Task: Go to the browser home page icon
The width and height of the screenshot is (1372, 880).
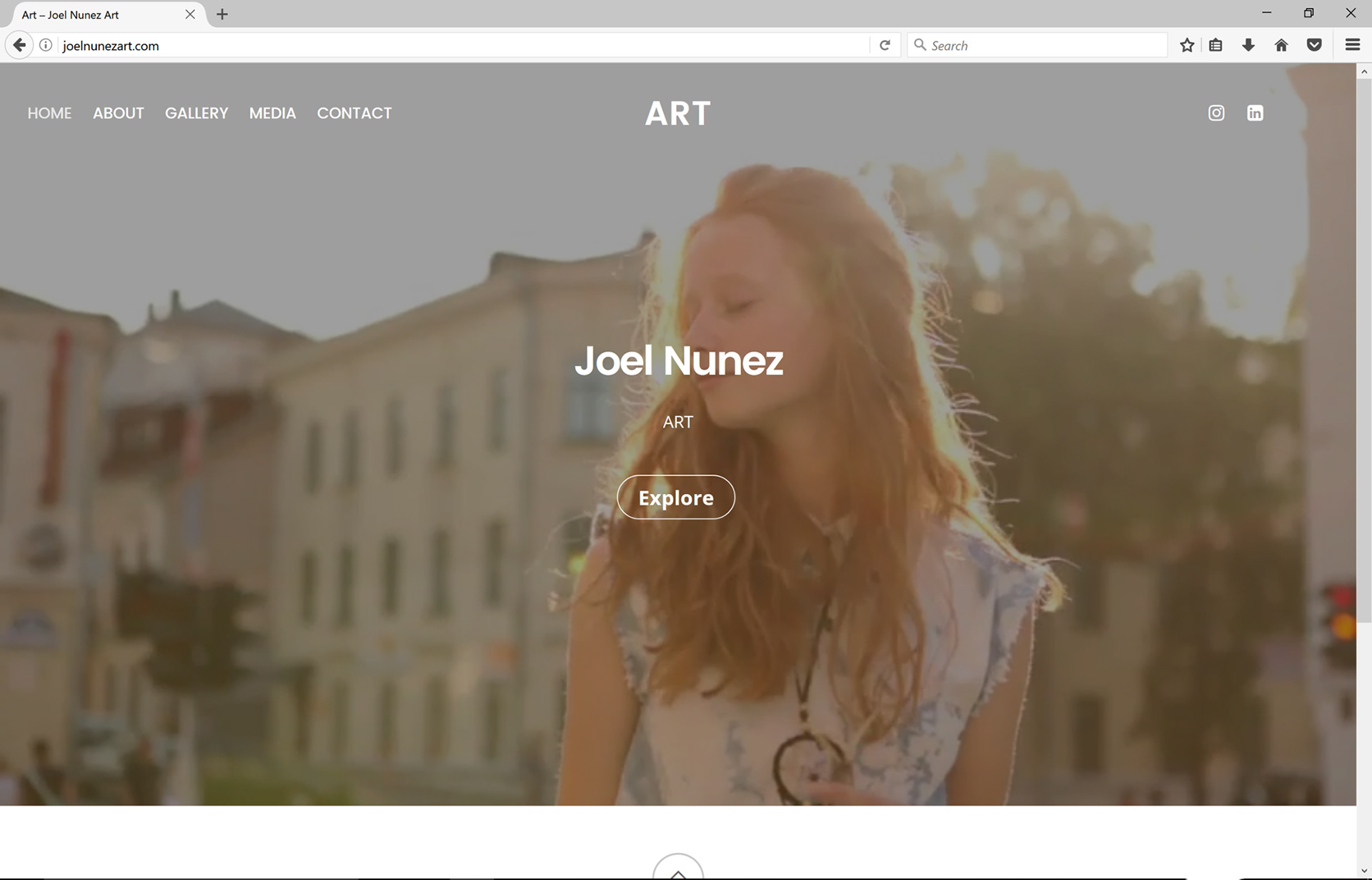Action: tap(1281, 45)
